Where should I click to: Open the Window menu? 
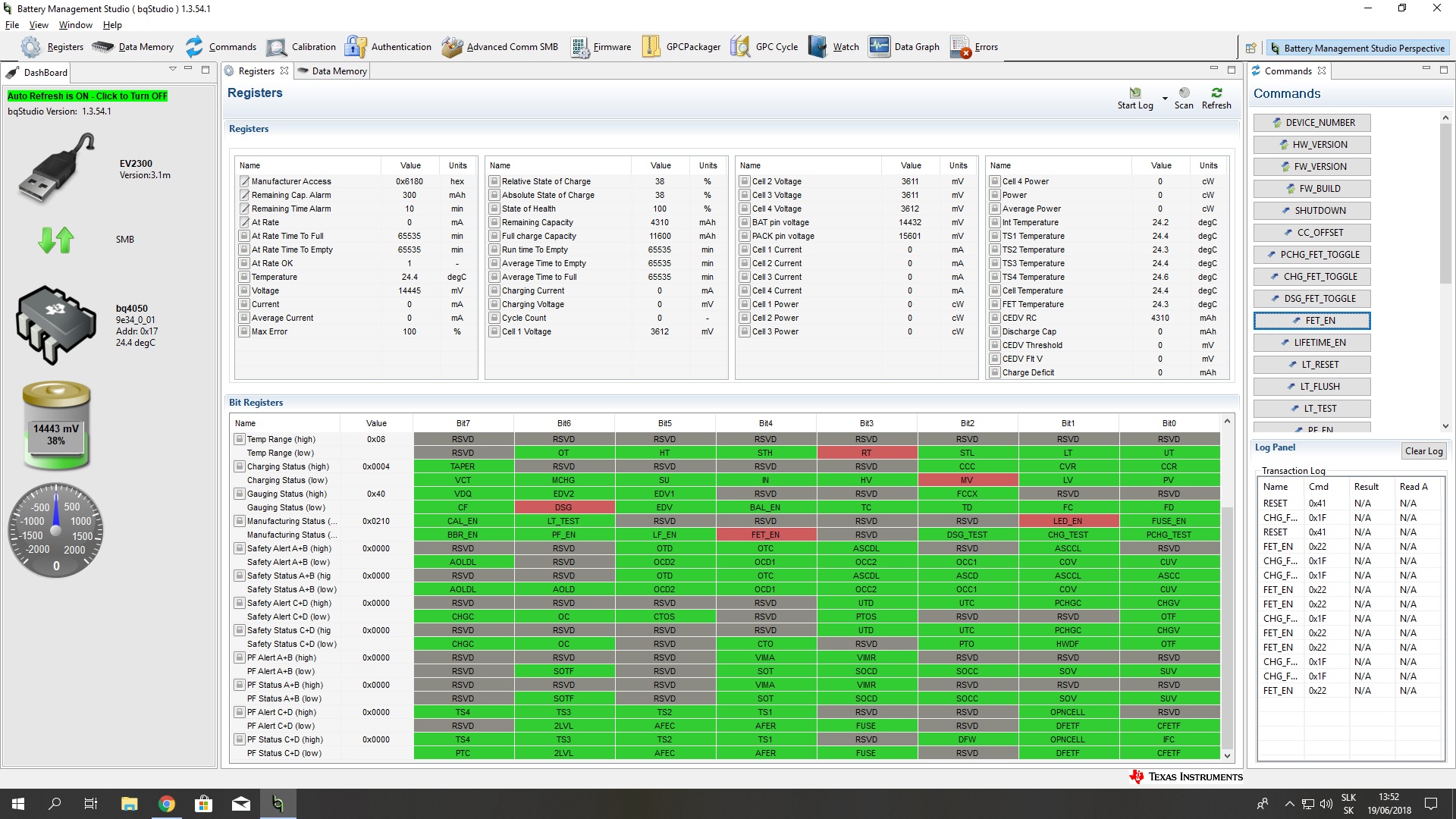click(75, 25)
